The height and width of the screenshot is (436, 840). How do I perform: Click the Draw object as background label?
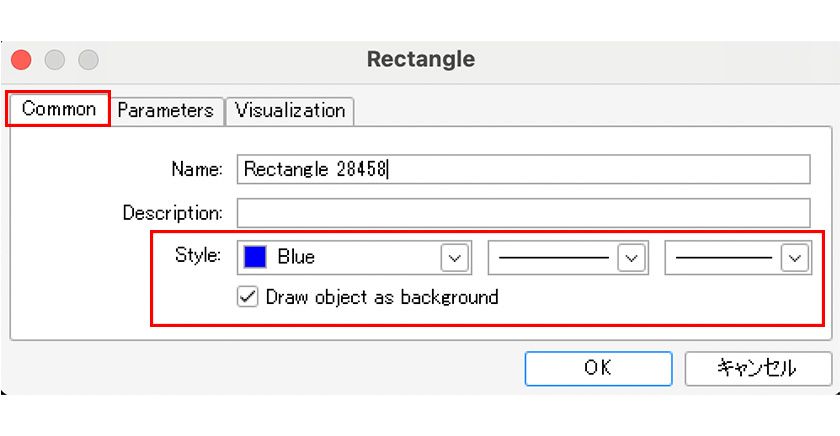[381, 297]
